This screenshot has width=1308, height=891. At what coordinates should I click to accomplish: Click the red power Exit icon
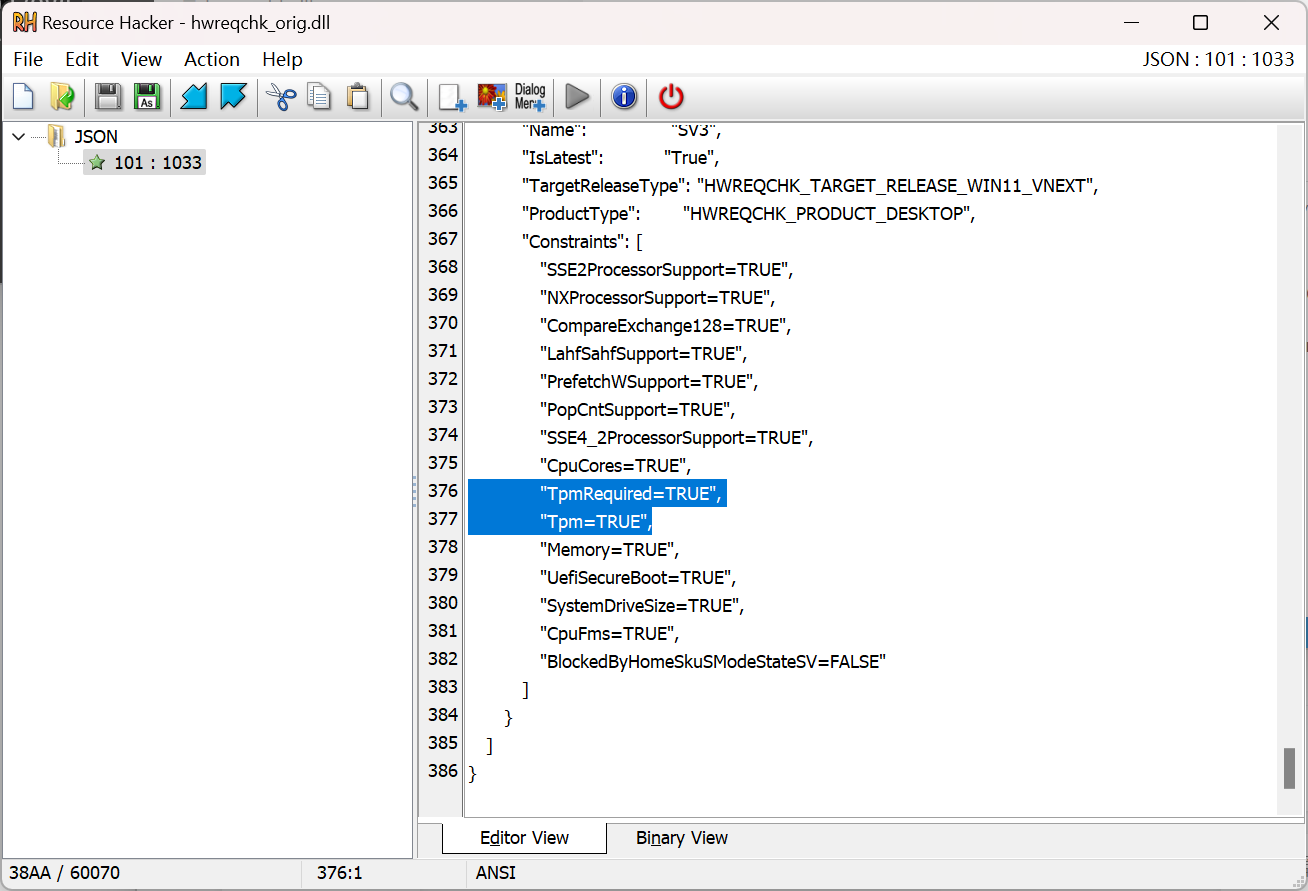click(671, 97)
